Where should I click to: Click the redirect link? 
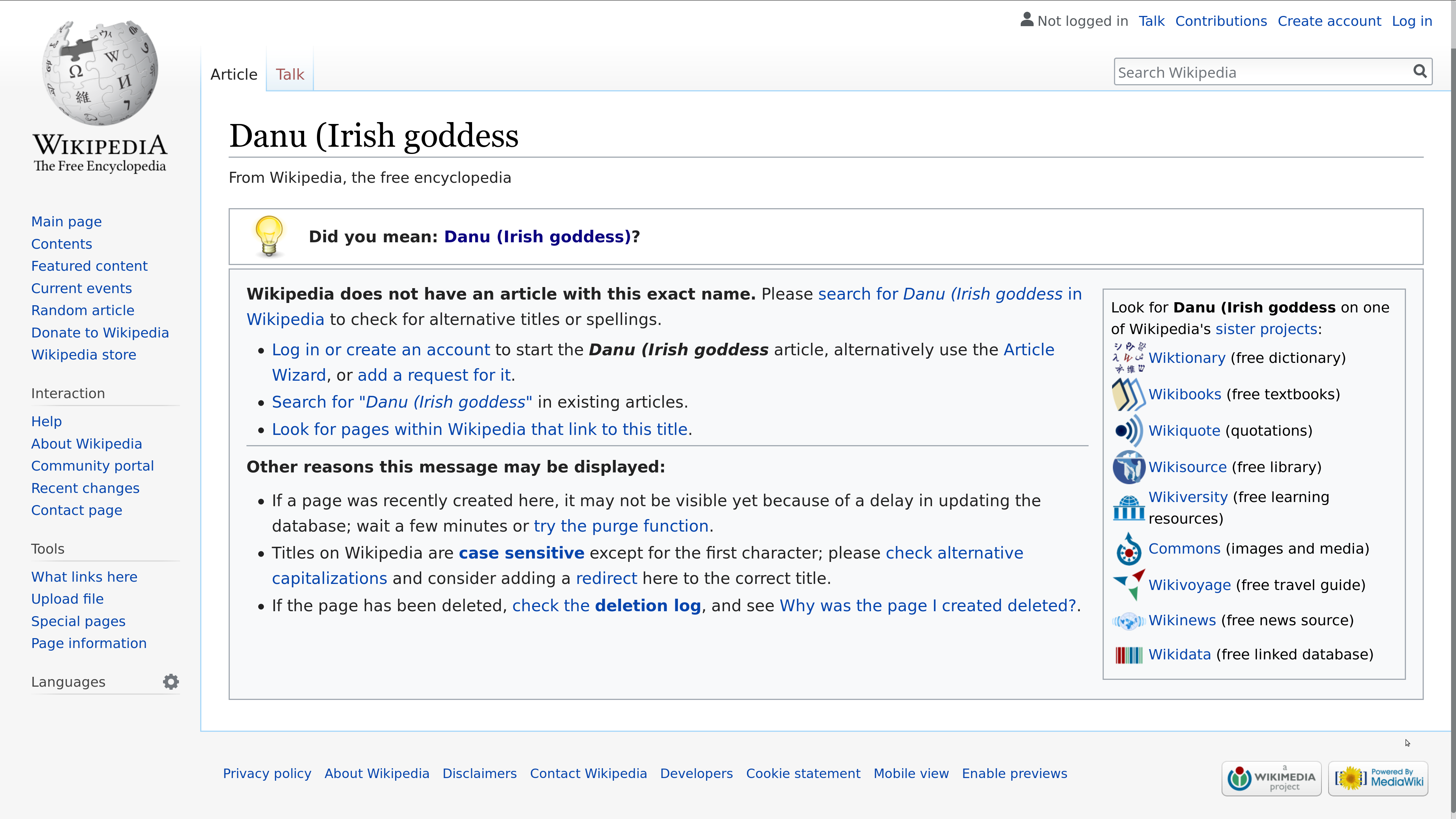pyautogui.click(x=607, y=578)
